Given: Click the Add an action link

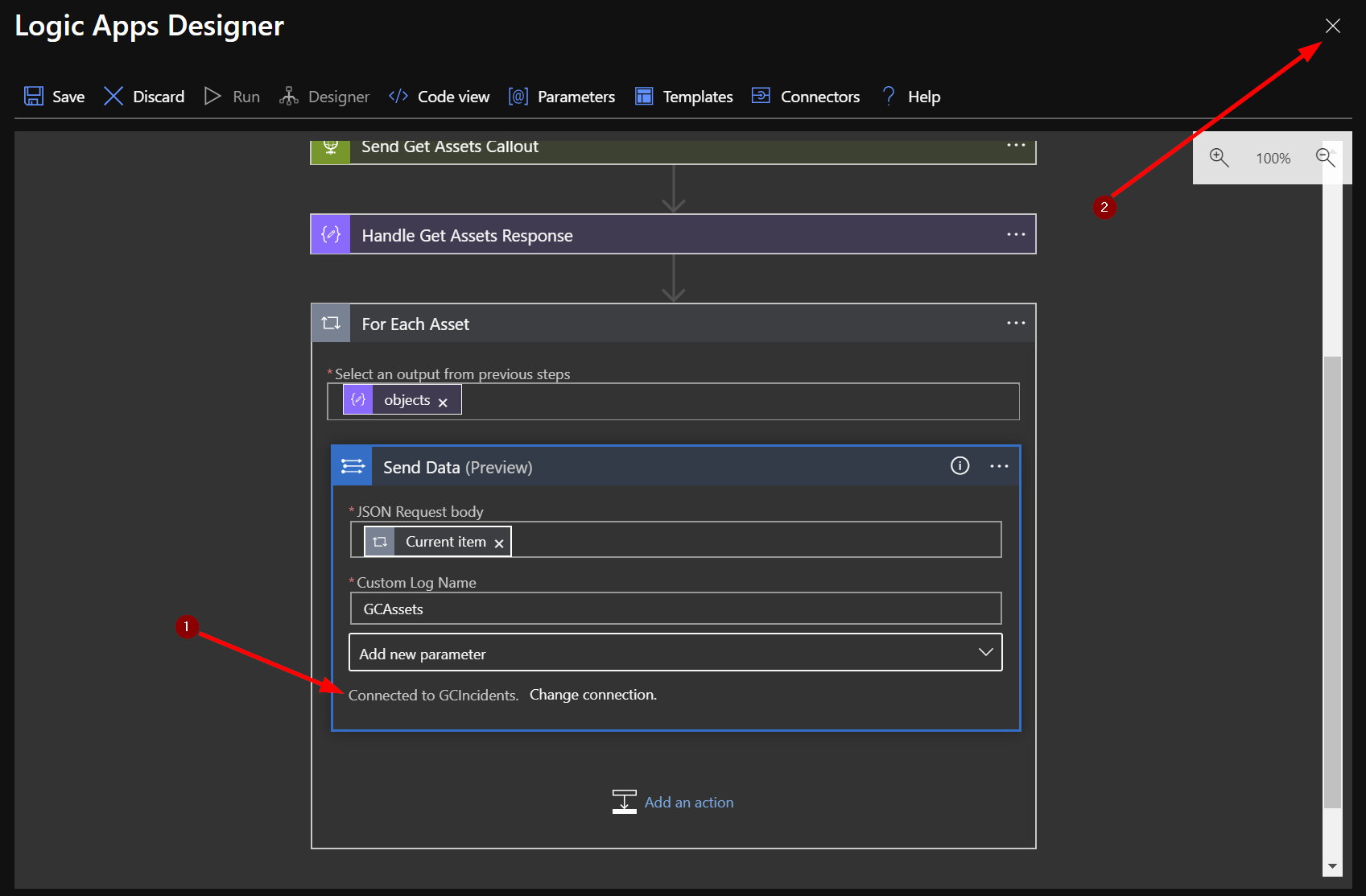Looking at the screenshot, I should (689, 803).
